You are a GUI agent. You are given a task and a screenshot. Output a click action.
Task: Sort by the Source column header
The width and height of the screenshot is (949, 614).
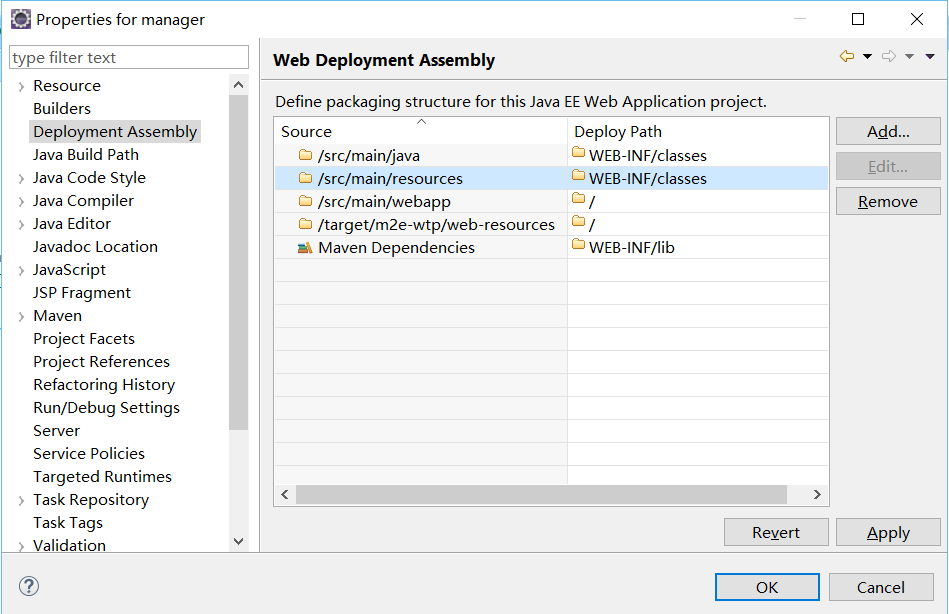pos(421,131)
